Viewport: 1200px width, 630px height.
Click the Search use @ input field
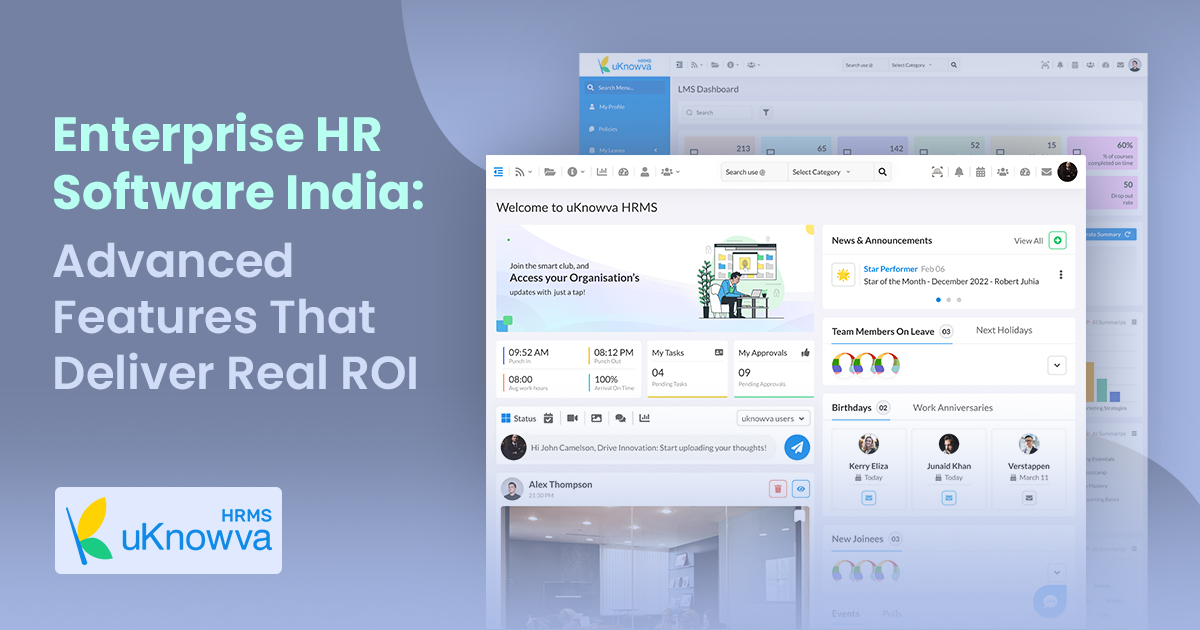pyautogui.click(x=754, y=172)
